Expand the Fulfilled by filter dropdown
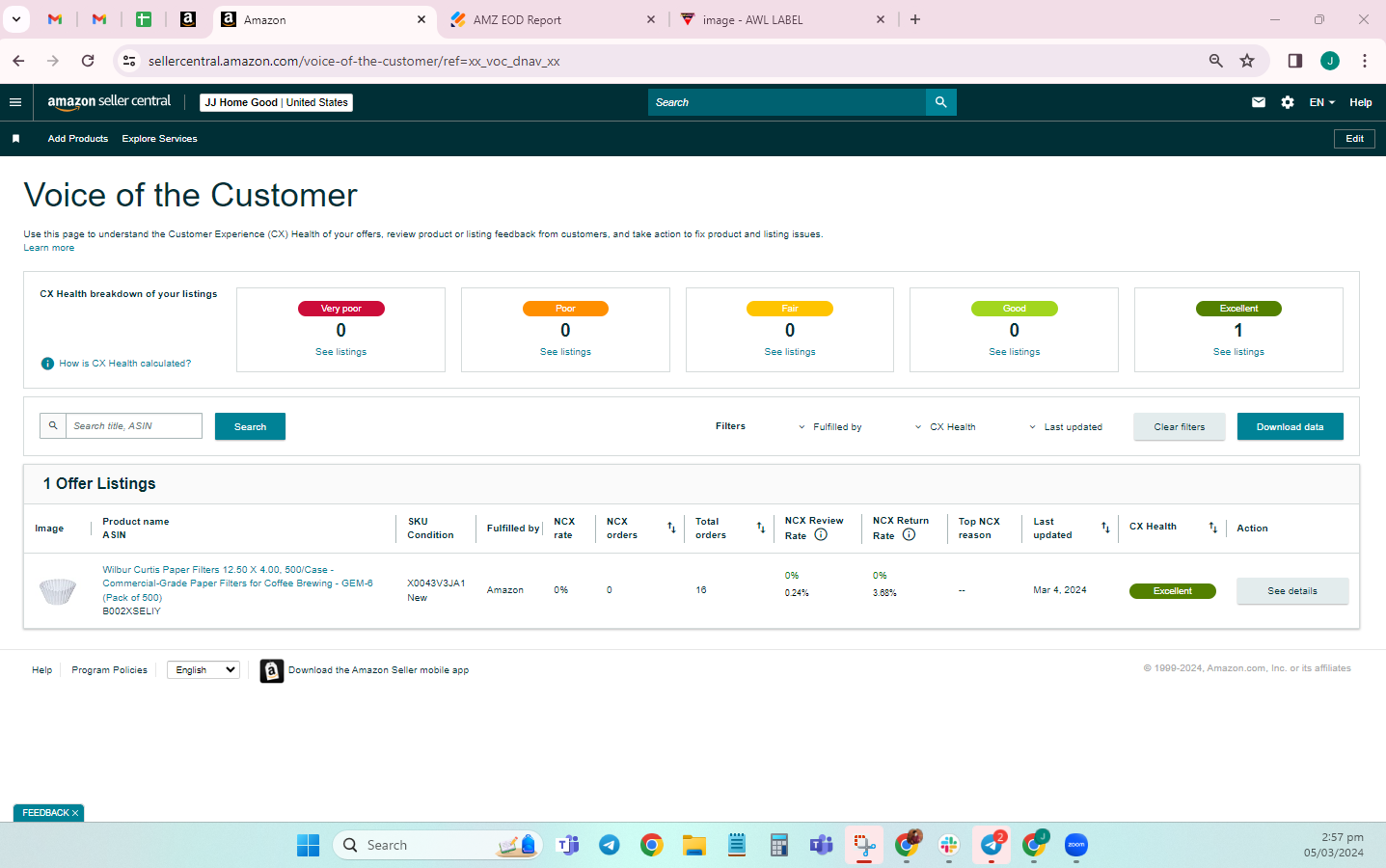This screenshot has height=868, width=1386. 830,427
